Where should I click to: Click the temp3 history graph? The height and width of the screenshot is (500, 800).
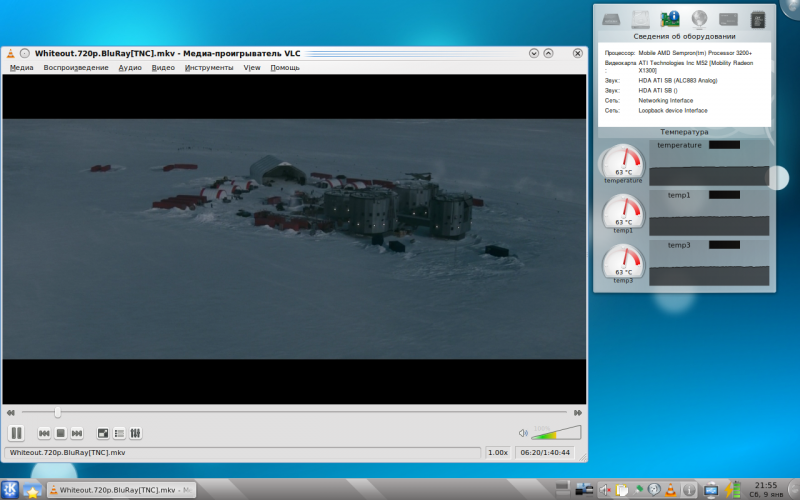[x=709, y=263]
